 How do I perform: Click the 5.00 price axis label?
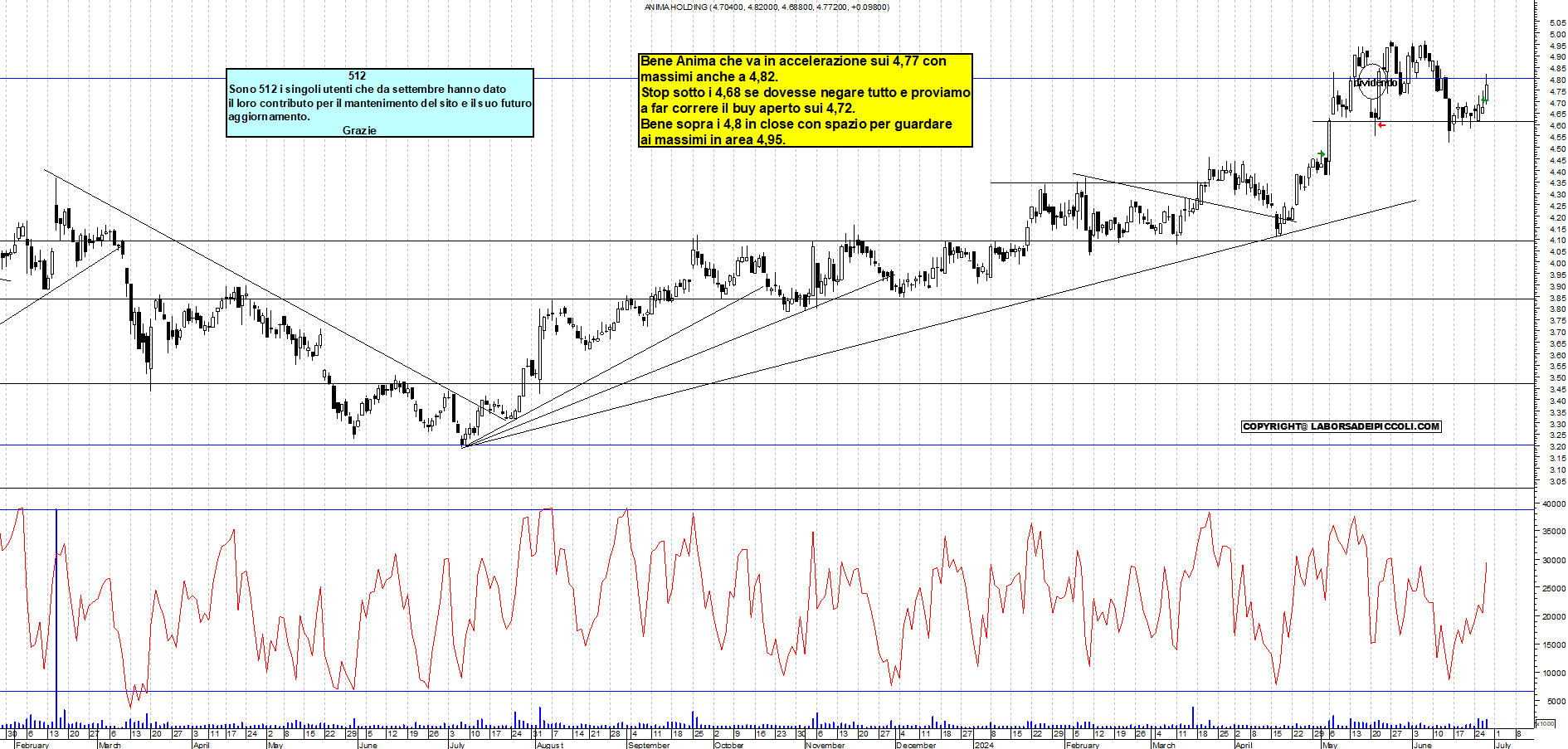[1558, 35]
